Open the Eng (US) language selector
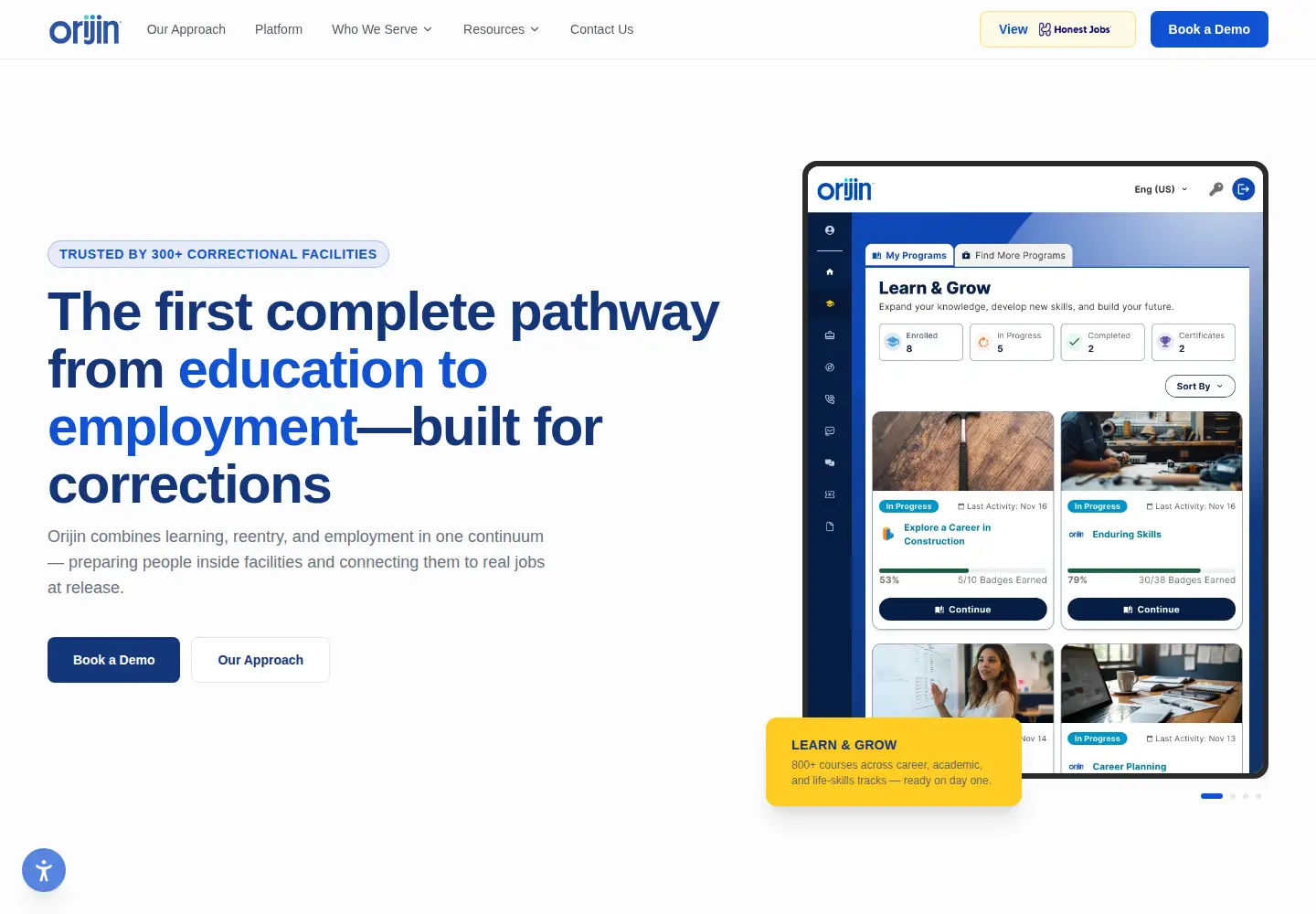1316x914 pixels. point(1161,189)
